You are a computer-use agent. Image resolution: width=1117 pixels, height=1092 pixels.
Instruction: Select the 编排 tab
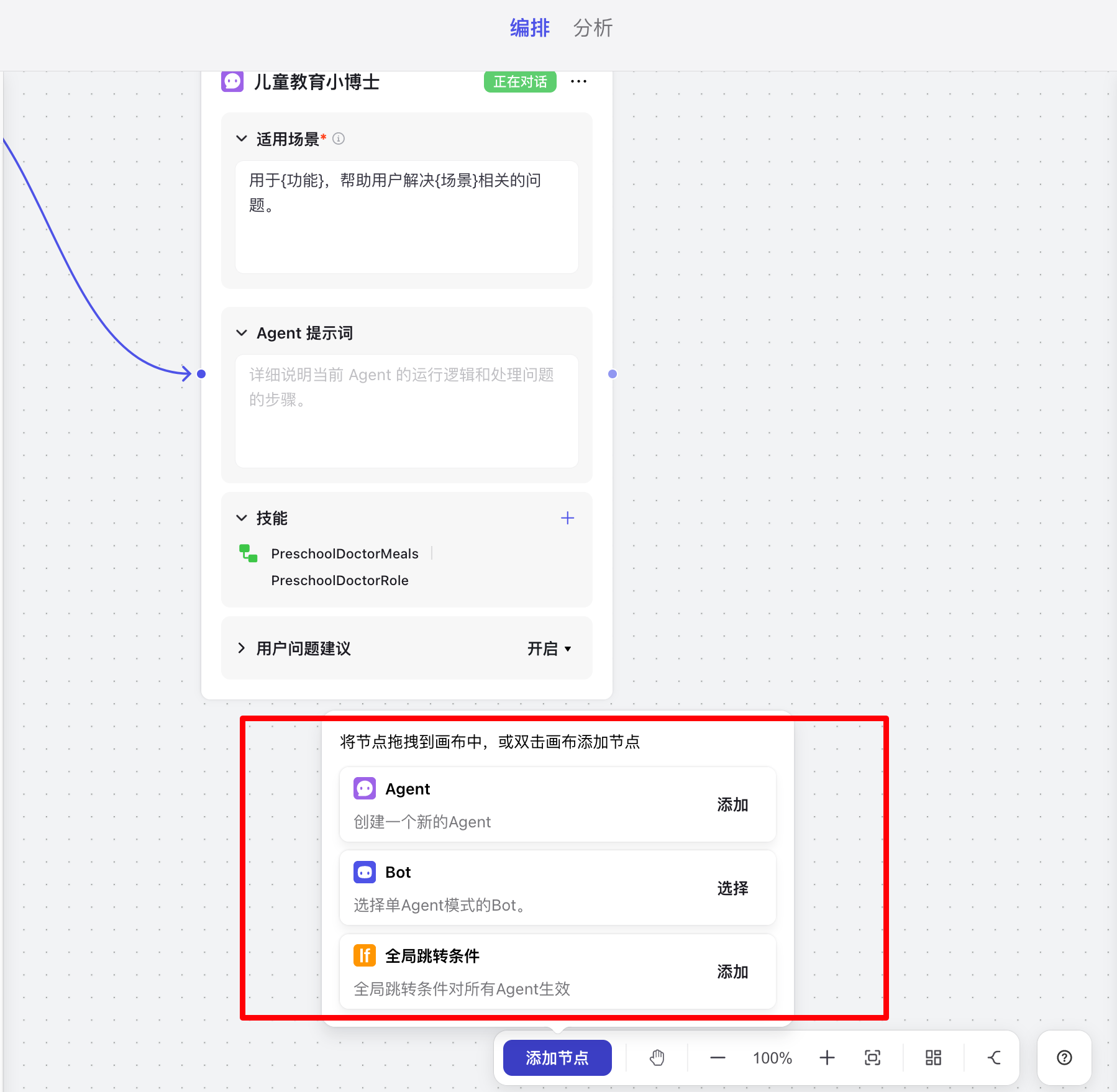pos(529,28)
